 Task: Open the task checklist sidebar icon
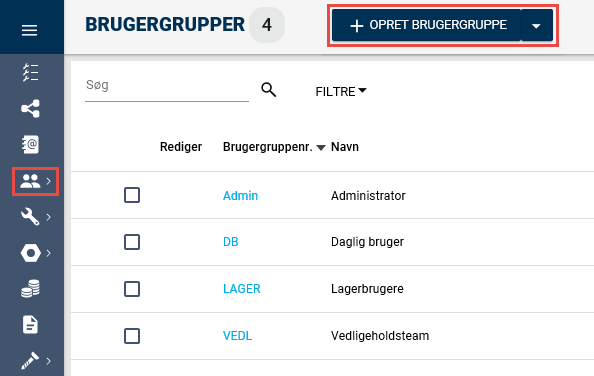[x=30, y=73]
